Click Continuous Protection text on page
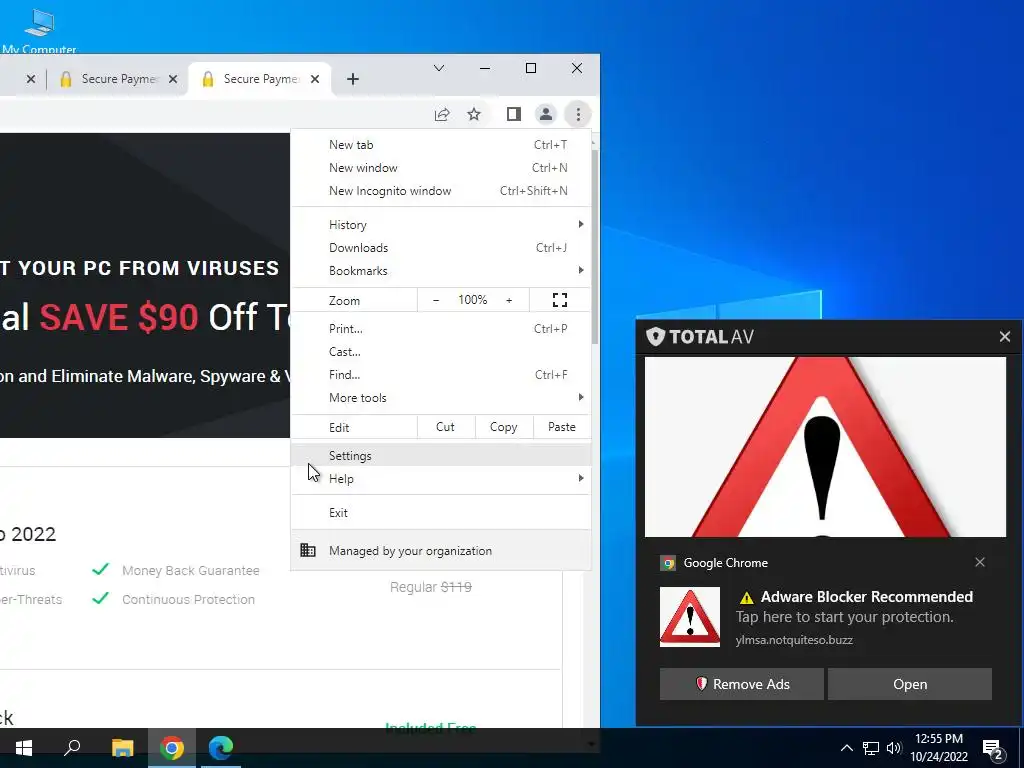Image resolution: width=1024 pixels, height=768 pixels. [x=188, y=600]
